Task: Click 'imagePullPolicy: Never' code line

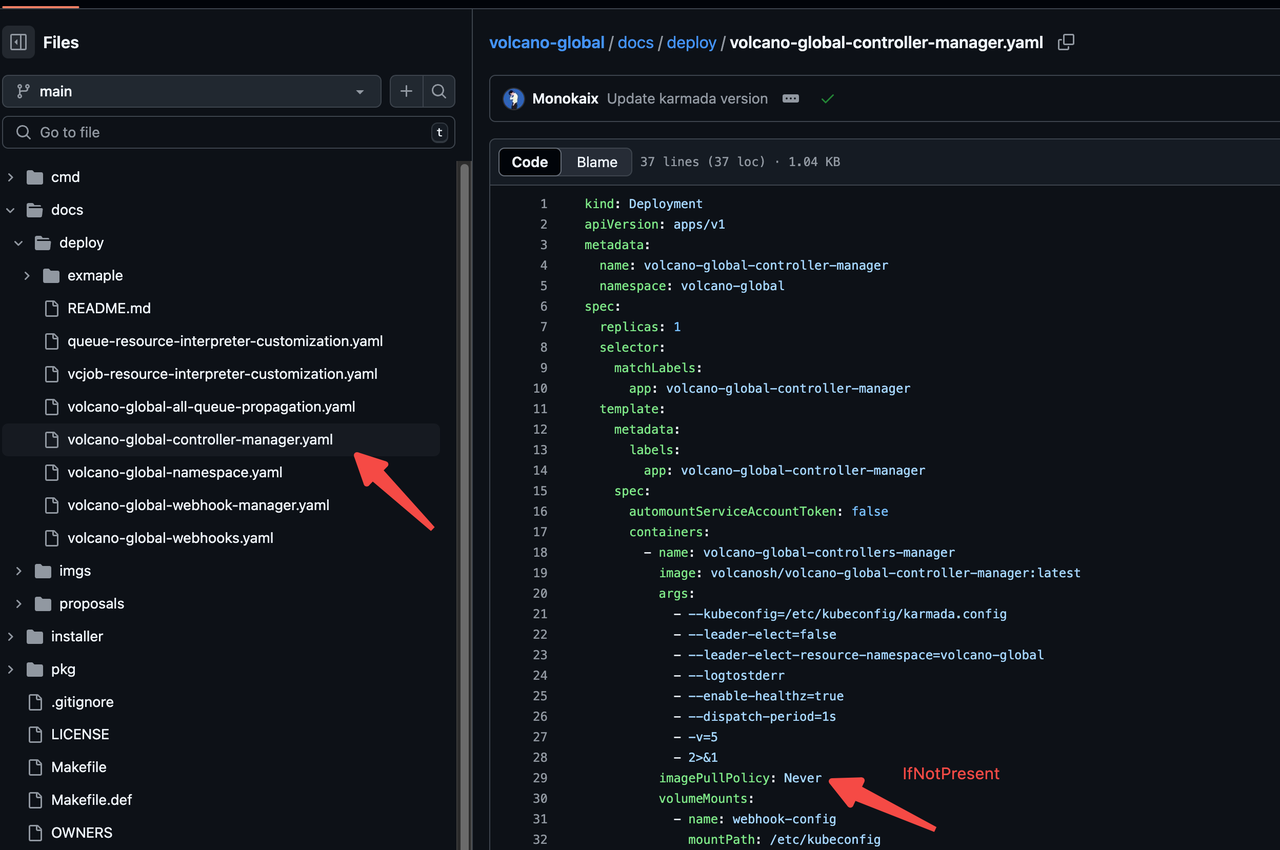Action: click(x=740, y=778)
